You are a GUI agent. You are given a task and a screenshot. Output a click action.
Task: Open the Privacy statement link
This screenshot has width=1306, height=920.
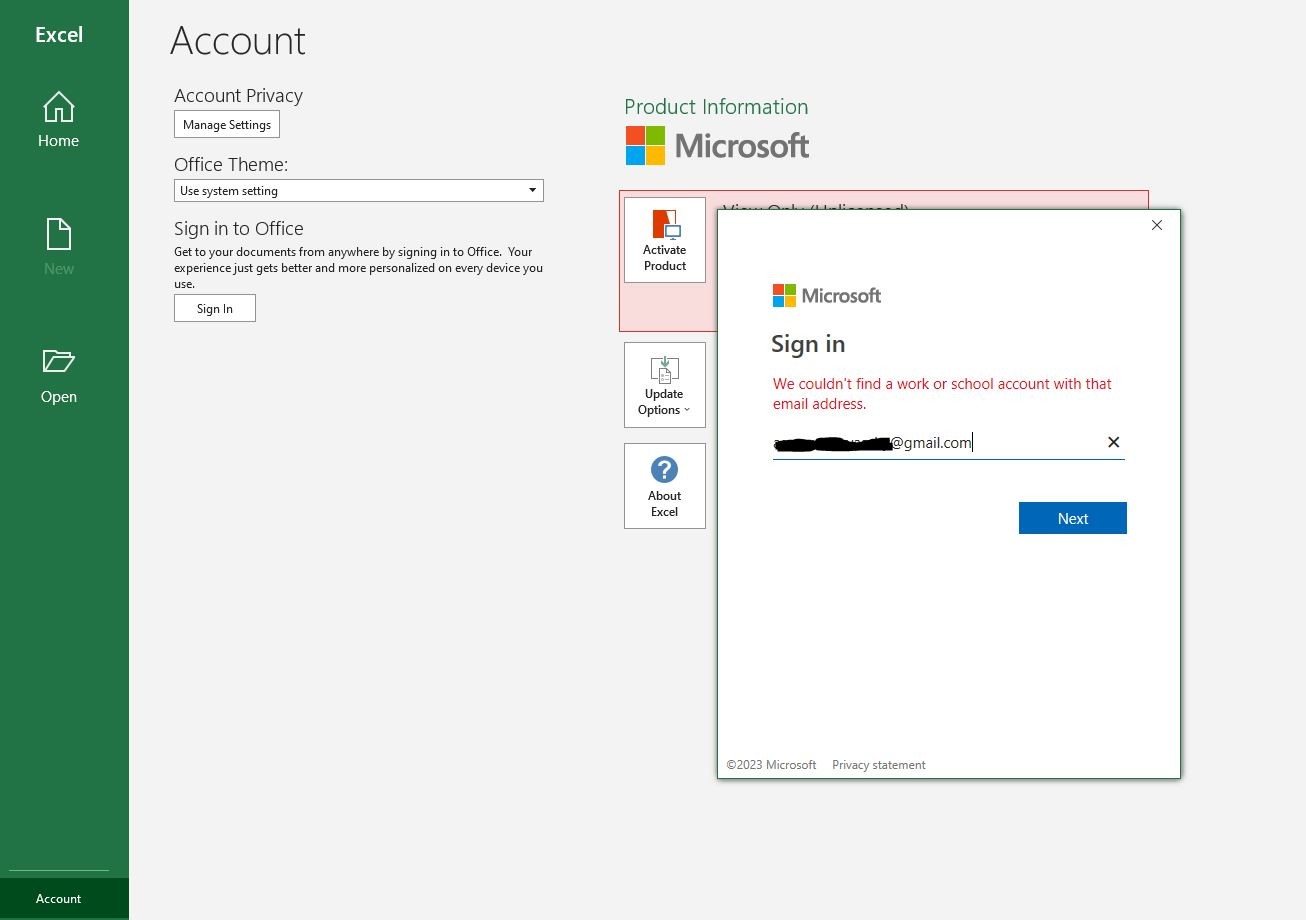(x=878, y=765)
